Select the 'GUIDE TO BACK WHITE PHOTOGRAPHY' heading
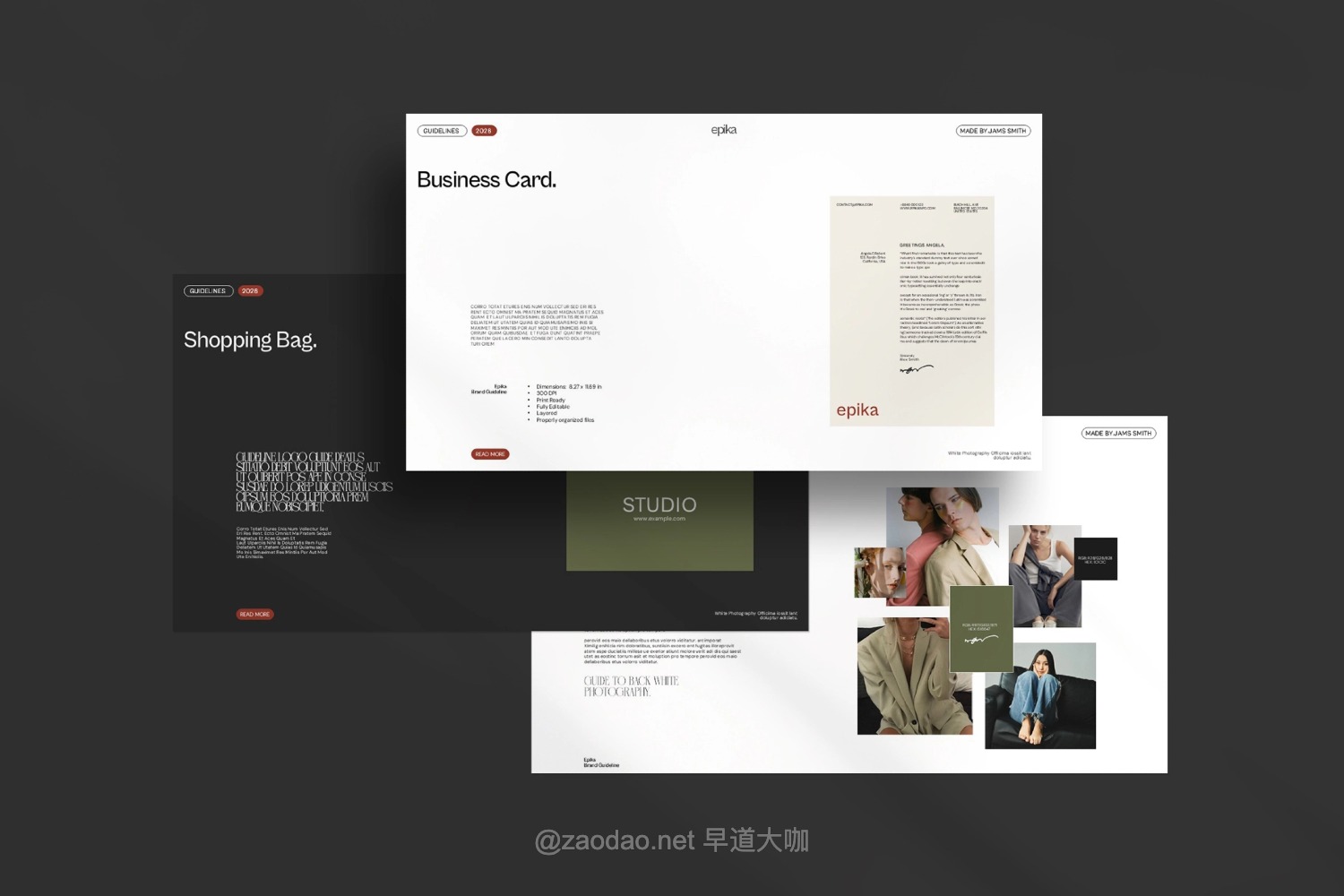The height and width of the screenshot is (896, 1344). pyautogui.click(x=631, y=686)
